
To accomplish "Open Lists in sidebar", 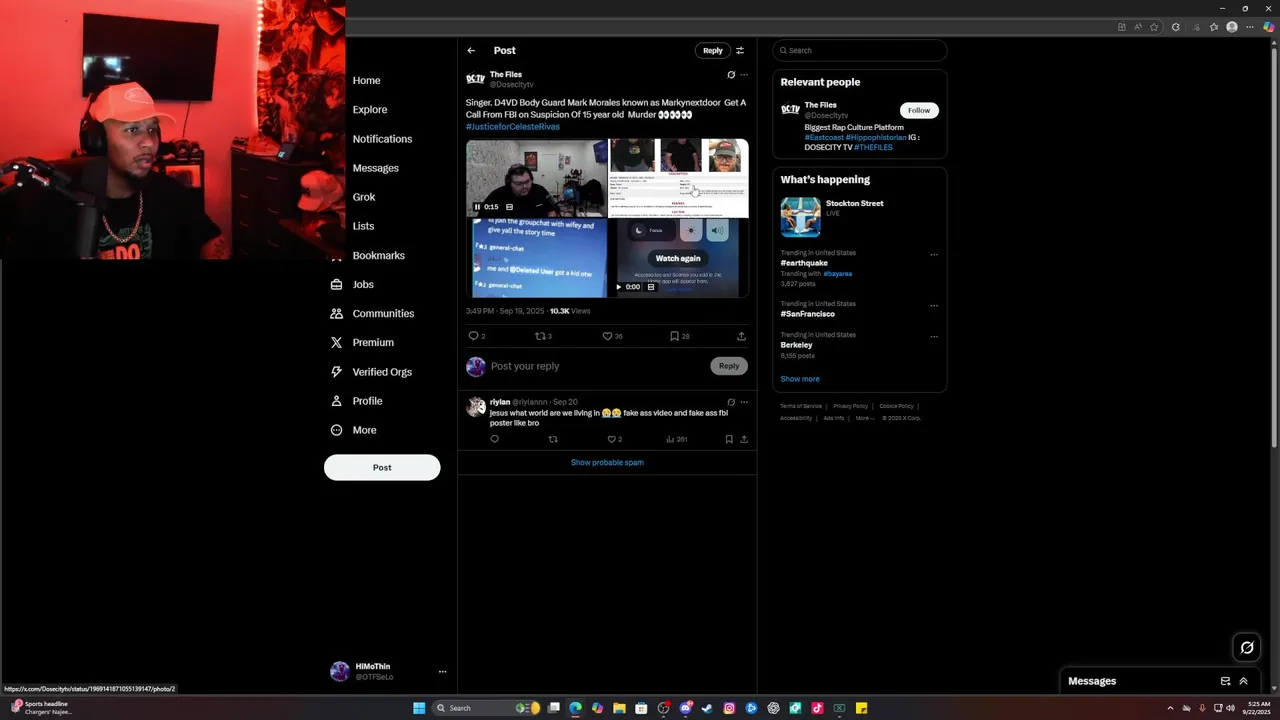I will [x=363, y=226].
